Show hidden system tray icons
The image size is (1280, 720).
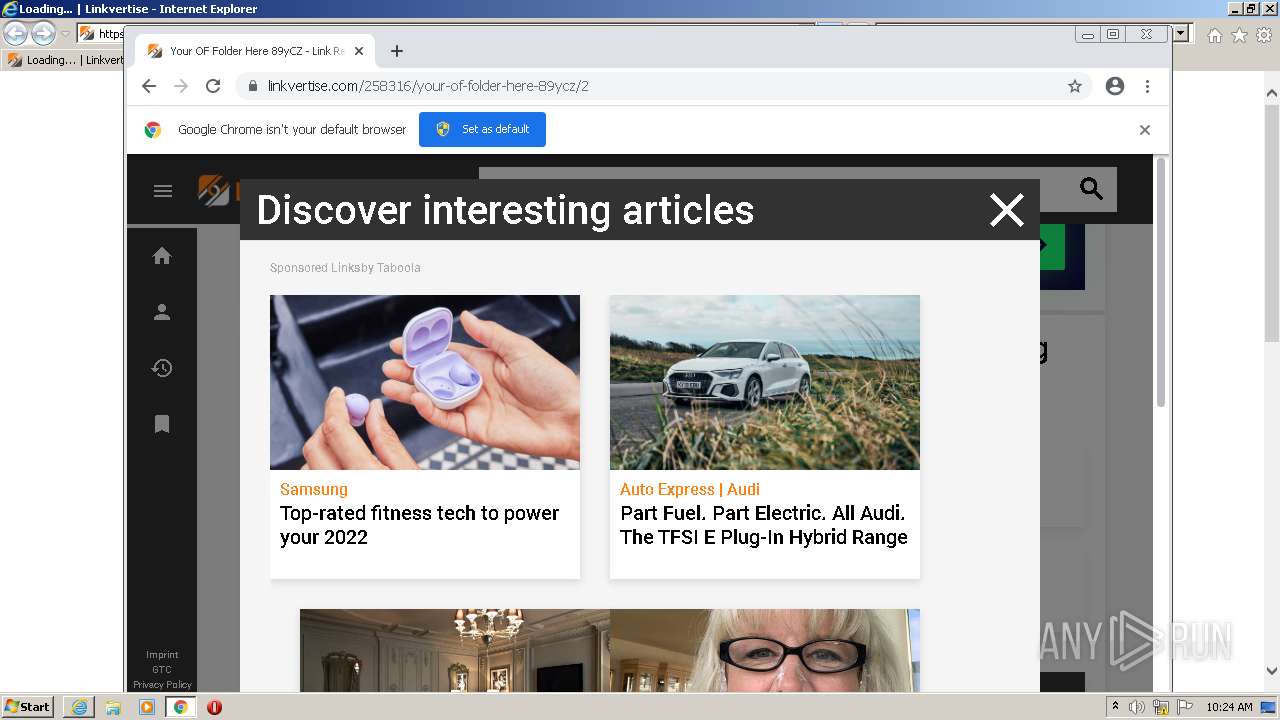tap(1116, 706)
